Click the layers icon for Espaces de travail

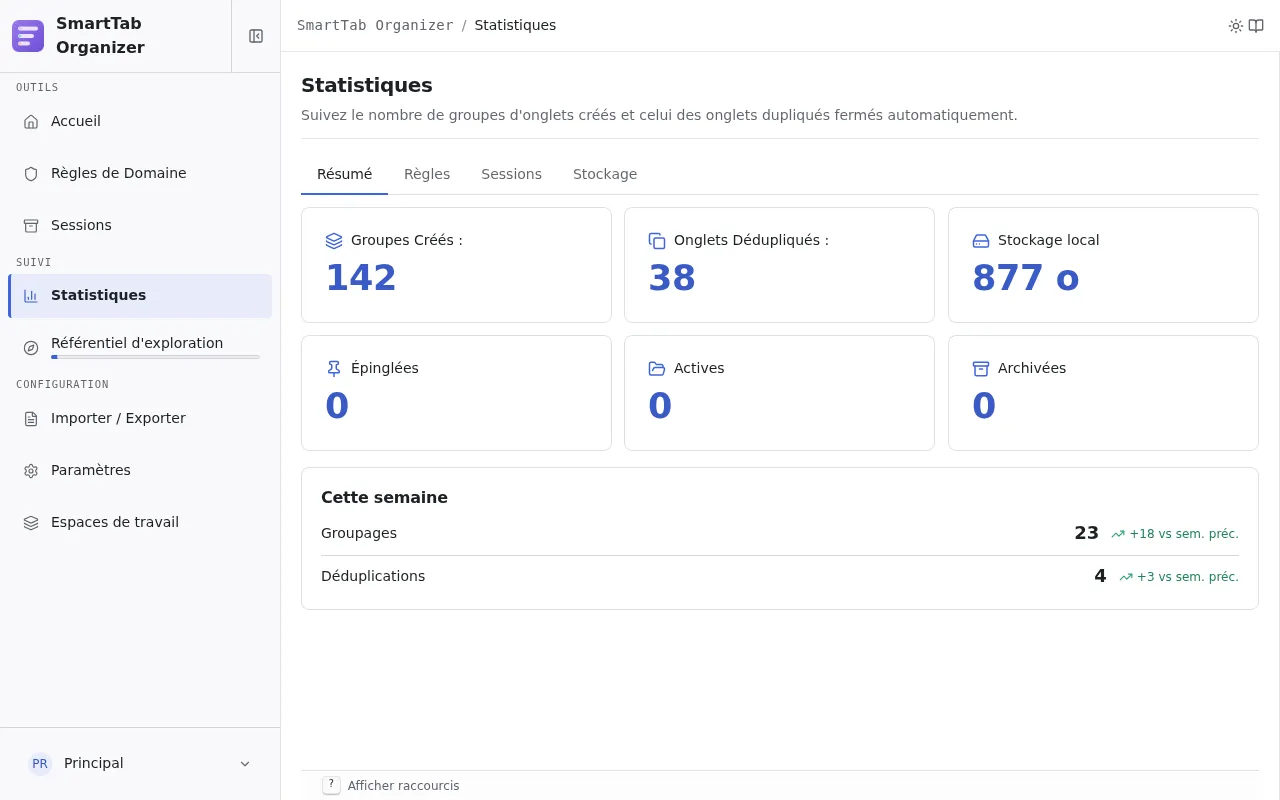[x=31, y=523]
